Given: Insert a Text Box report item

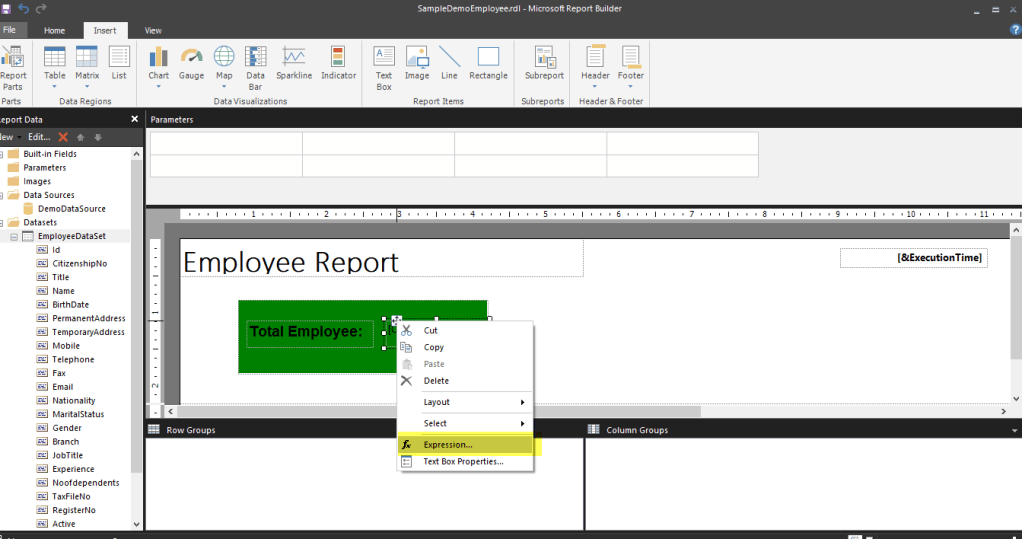Looking at the screenshot, I should [x=383, y=65].
